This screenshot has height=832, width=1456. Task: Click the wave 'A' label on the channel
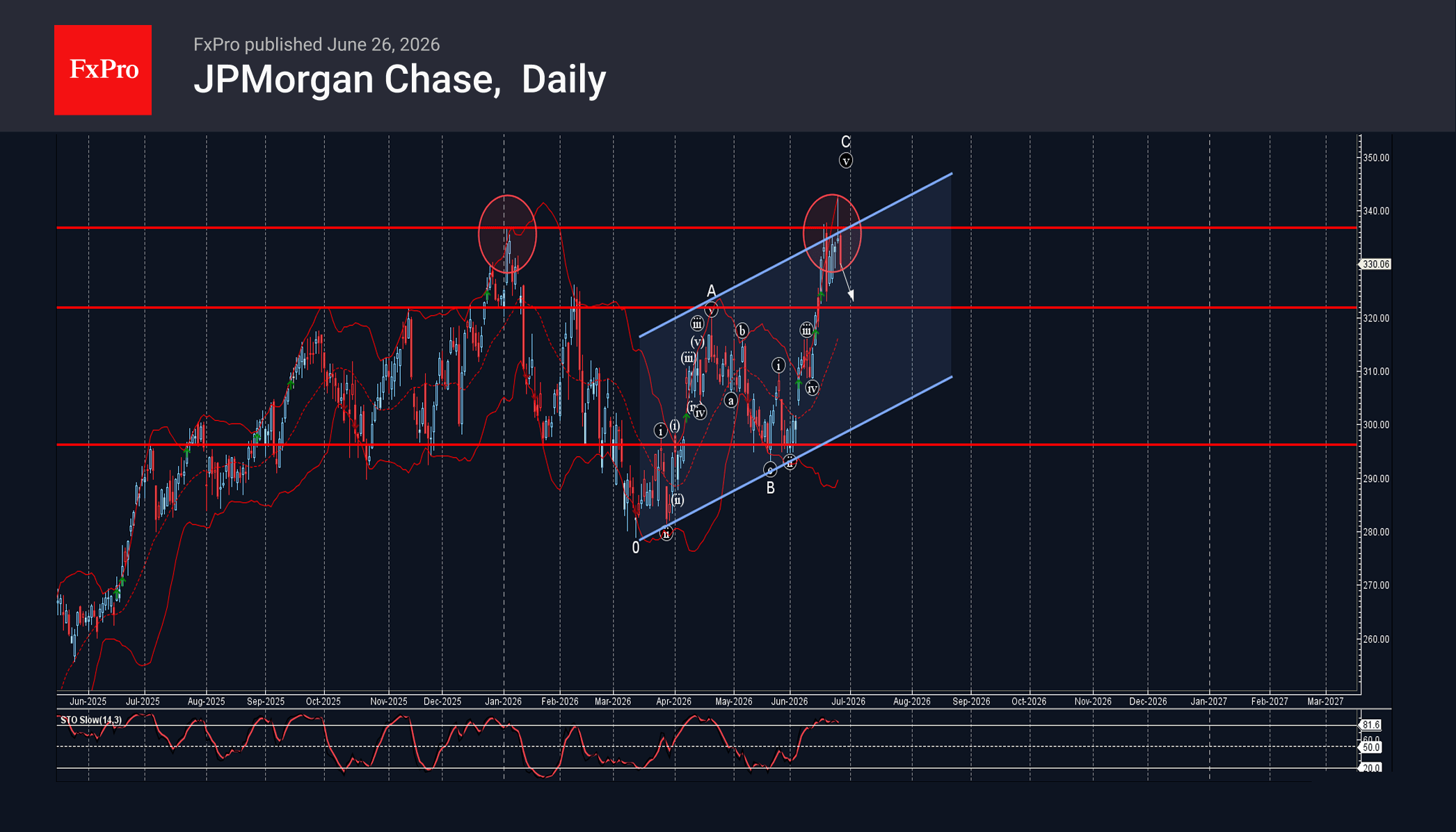click(711, 291)
